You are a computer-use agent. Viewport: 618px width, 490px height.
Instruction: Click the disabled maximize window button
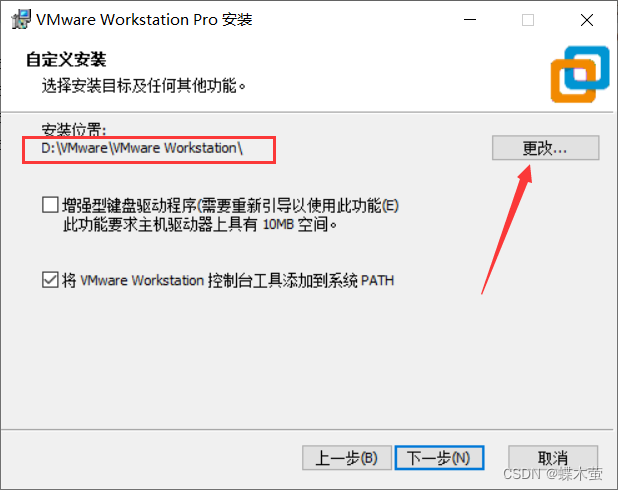[x=528, y=20]
